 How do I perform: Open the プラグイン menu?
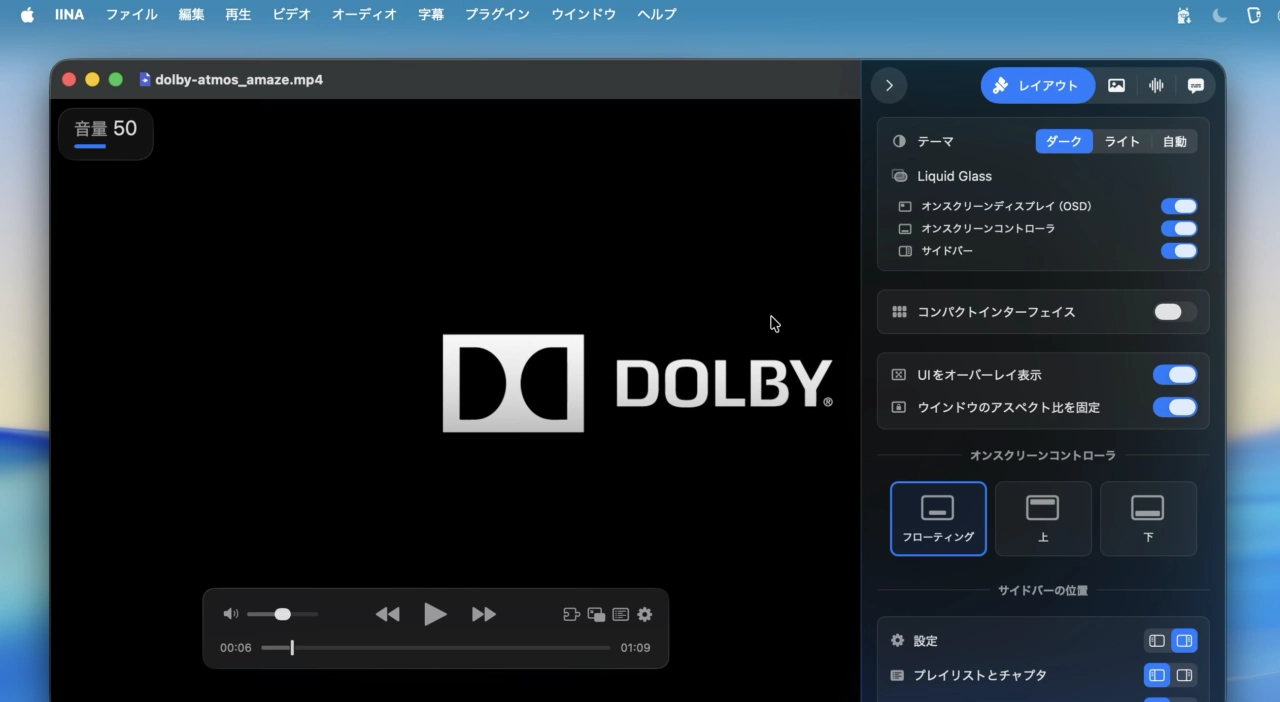click(x=497, y=15)
